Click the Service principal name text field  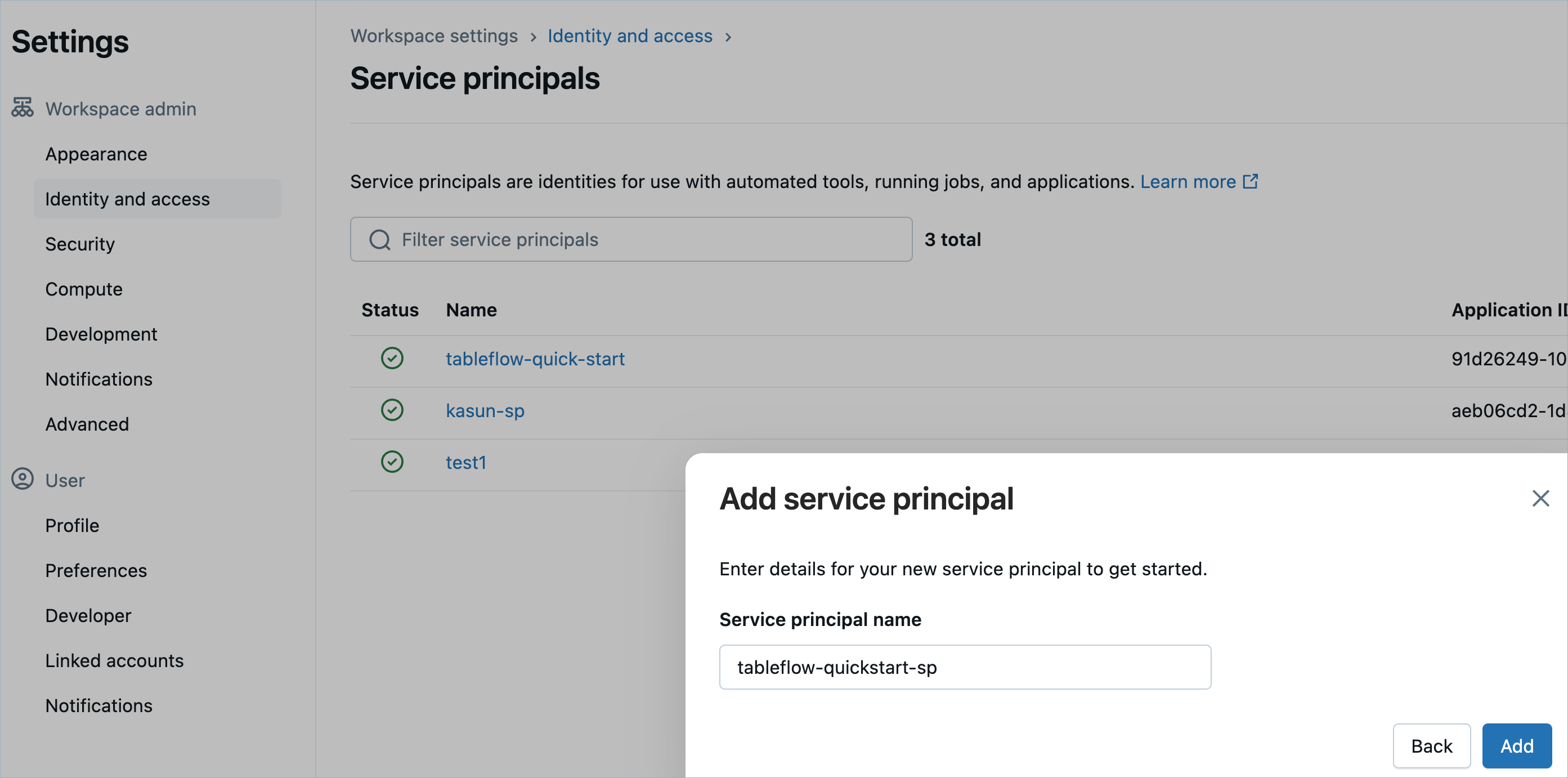pyautogui.click(x=964, y=667)
